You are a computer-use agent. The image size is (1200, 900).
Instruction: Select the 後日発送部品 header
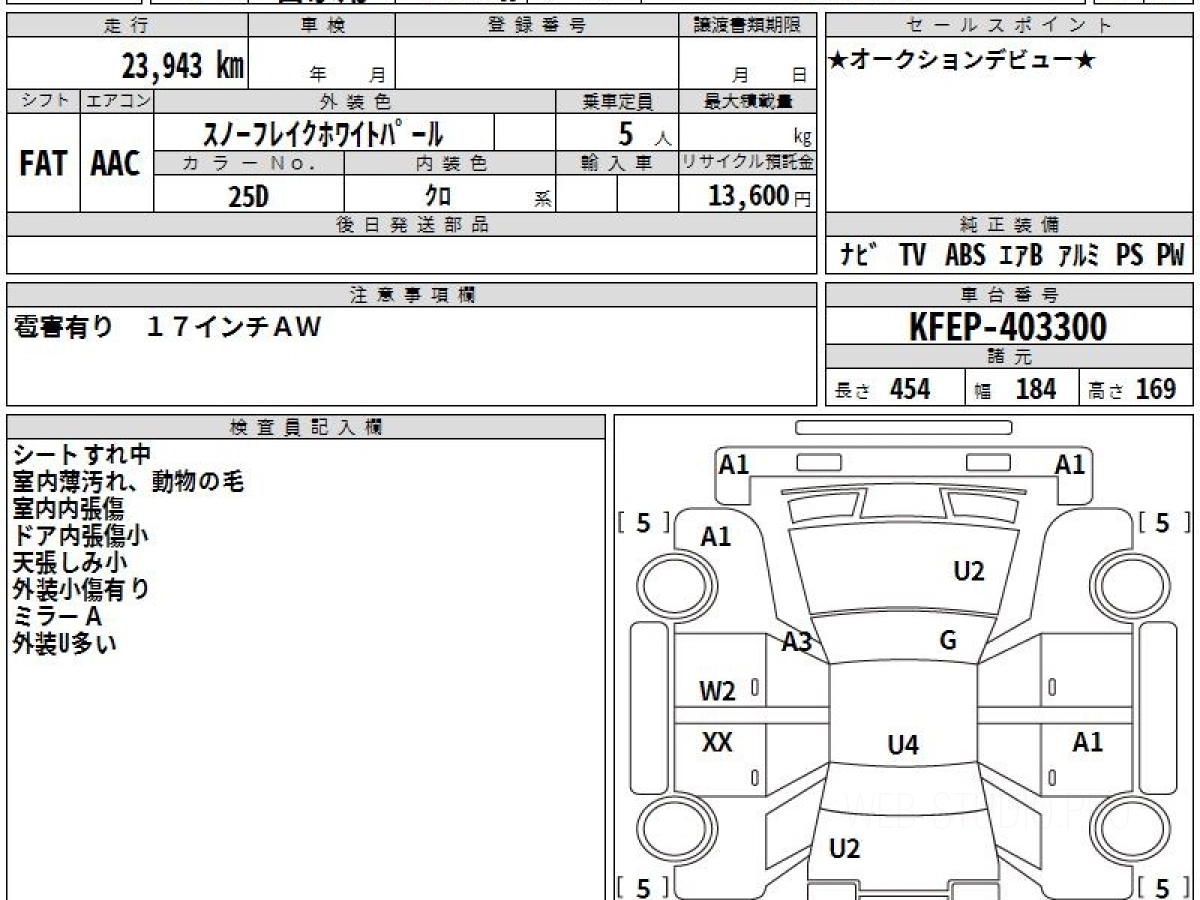(x=411, y=225)
